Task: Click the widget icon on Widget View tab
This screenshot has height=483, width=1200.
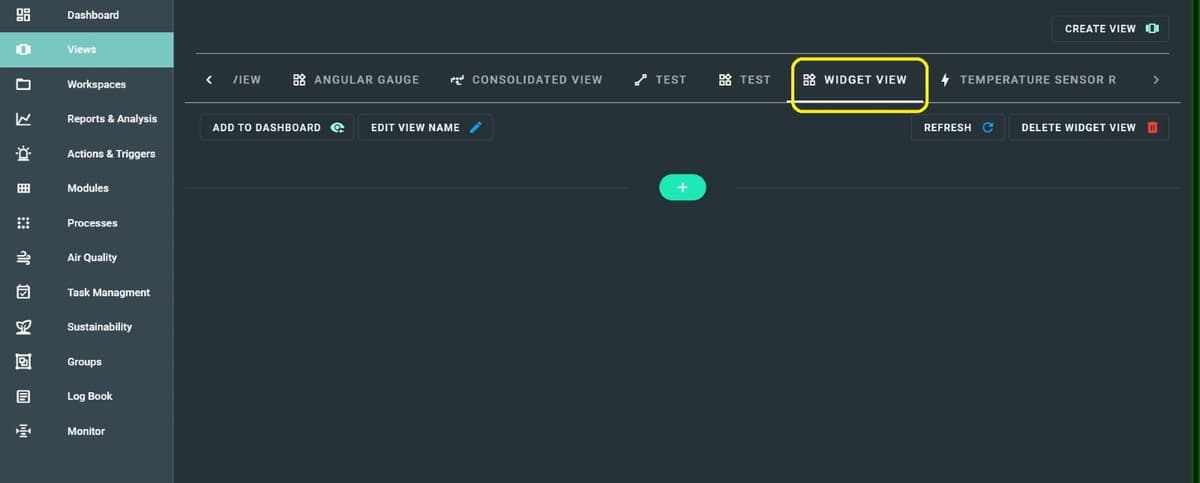Action: pyautogui.click(x=810, y=80)
